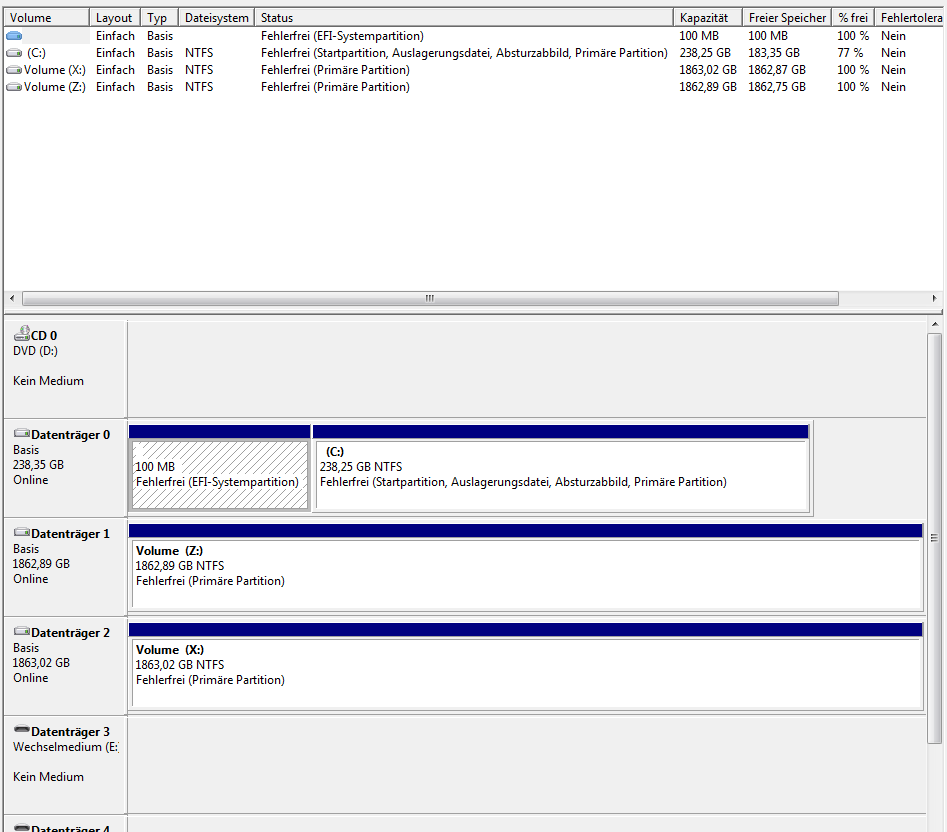Select the (C:) 238,25 GB NTFS partition block
This screenshot has width=947, height=832.
point(561,469)
